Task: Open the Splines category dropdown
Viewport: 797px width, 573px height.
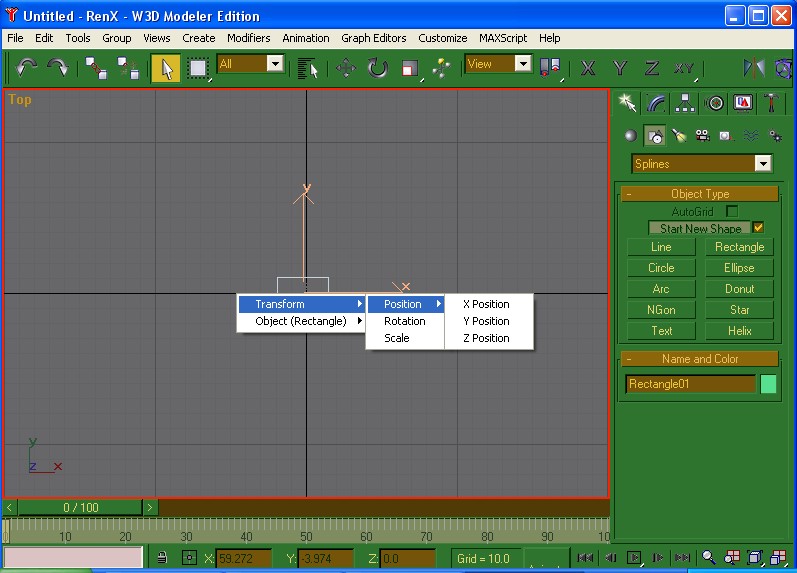Action: 763,164
